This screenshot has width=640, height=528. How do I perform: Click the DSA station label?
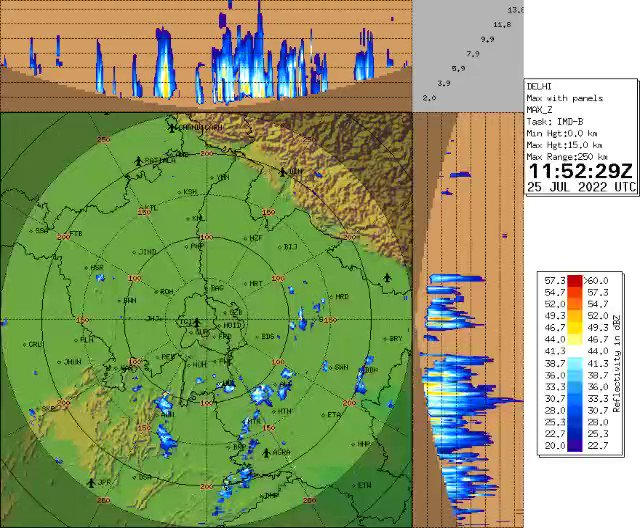point(145,477)
